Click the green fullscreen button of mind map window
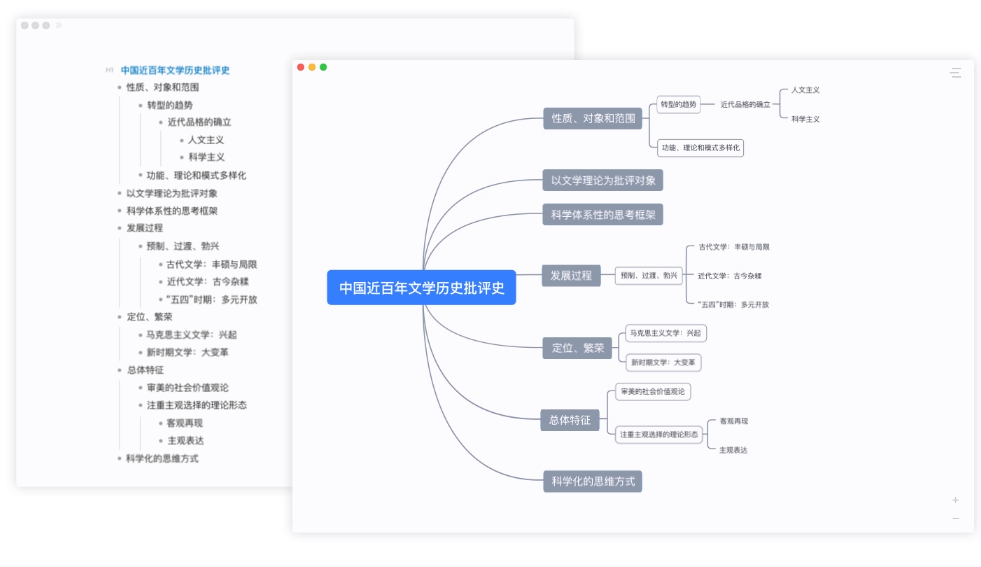 click(x=323, y=67)
